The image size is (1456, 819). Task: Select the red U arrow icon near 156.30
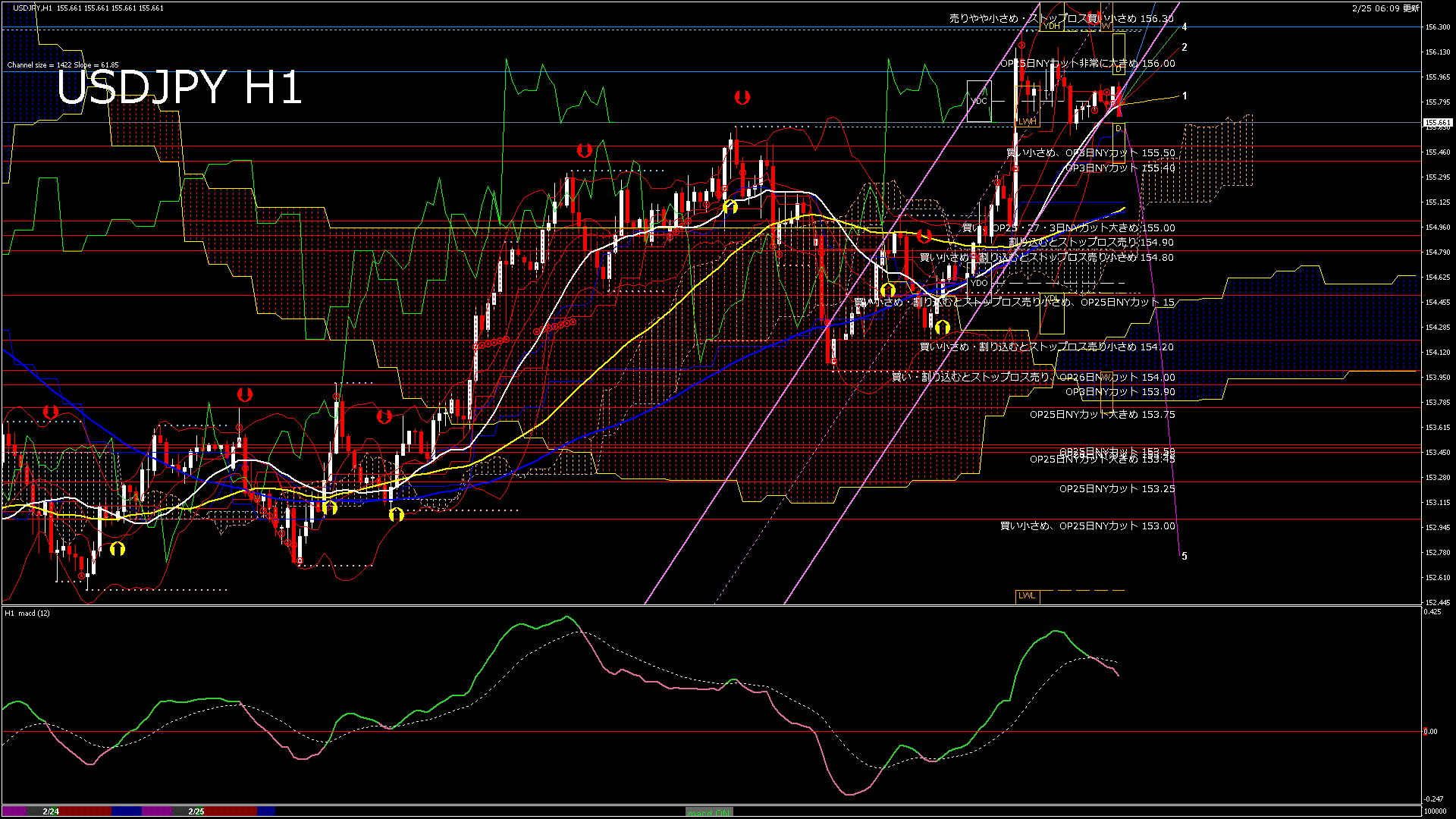click(1094, 17)
